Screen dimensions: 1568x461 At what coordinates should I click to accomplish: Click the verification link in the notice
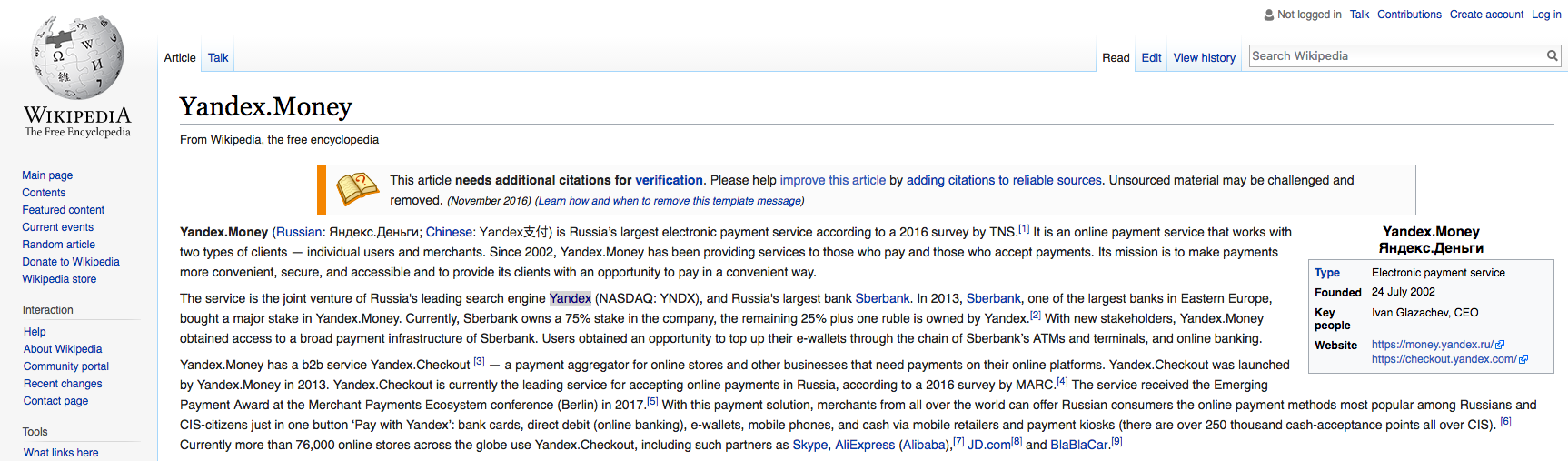pos(670,180)
